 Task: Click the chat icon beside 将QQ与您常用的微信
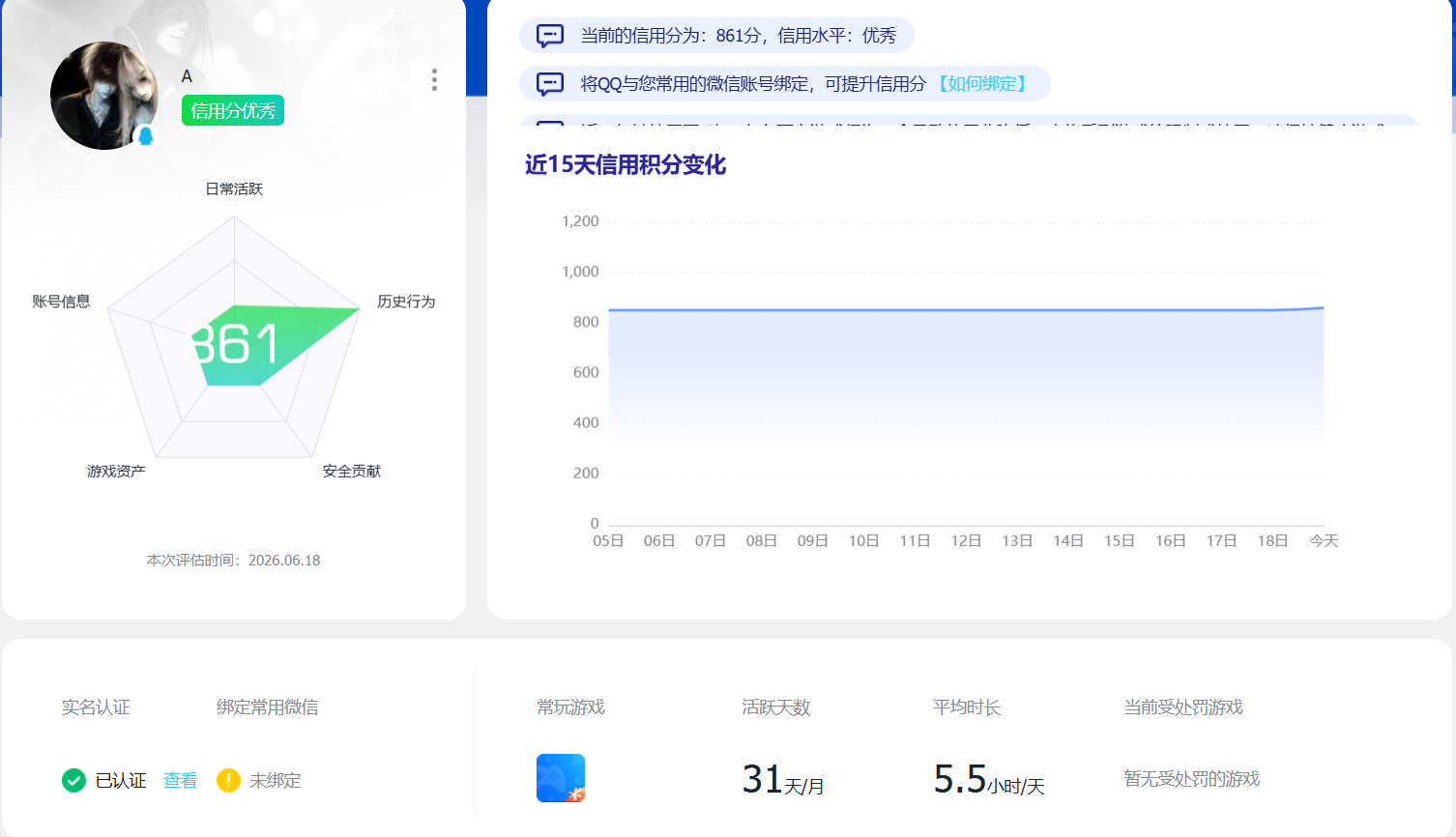pos(550,84)
